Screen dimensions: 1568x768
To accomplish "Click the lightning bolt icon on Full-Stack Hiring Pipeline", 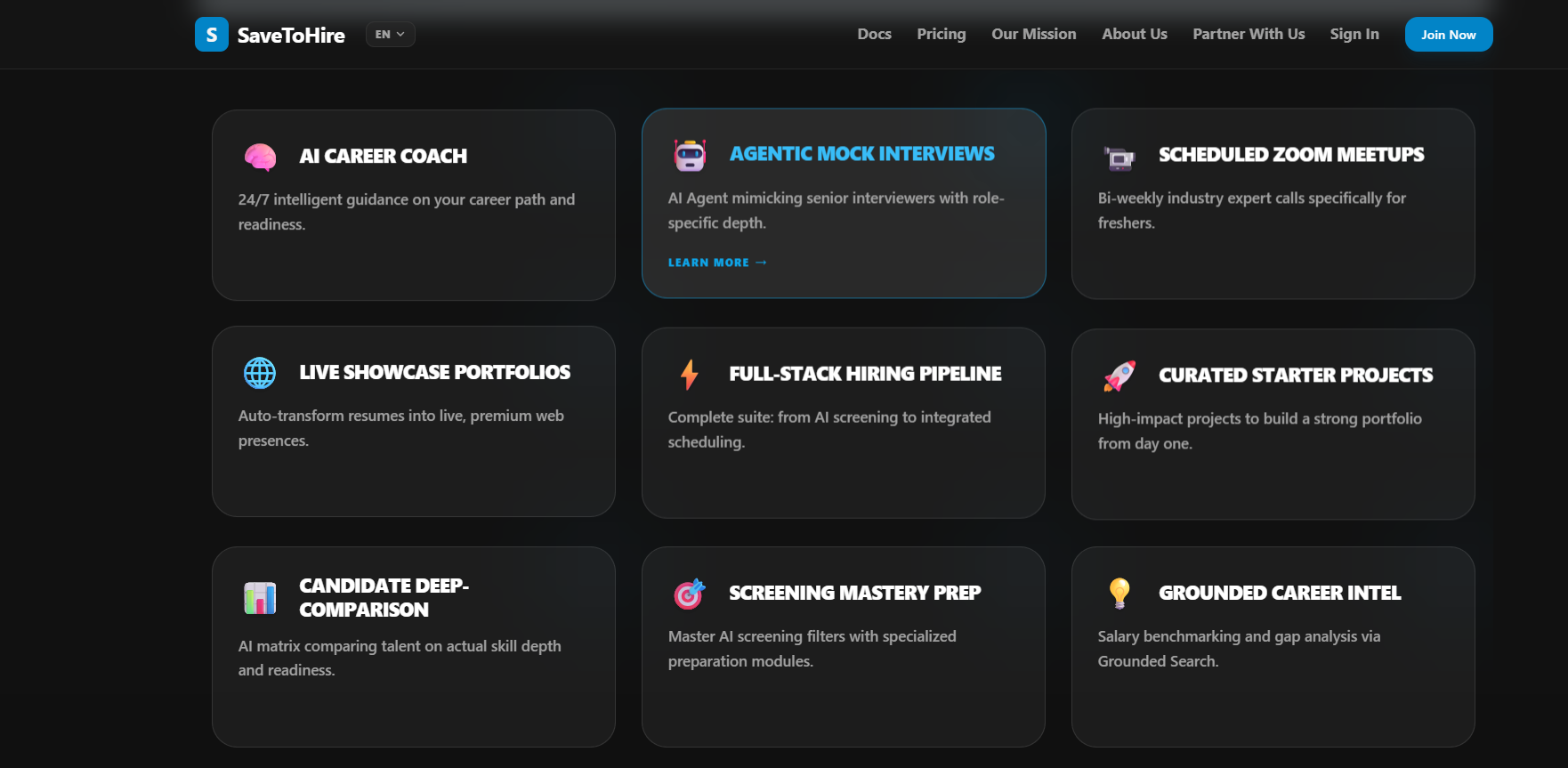I will coord(690,375).
